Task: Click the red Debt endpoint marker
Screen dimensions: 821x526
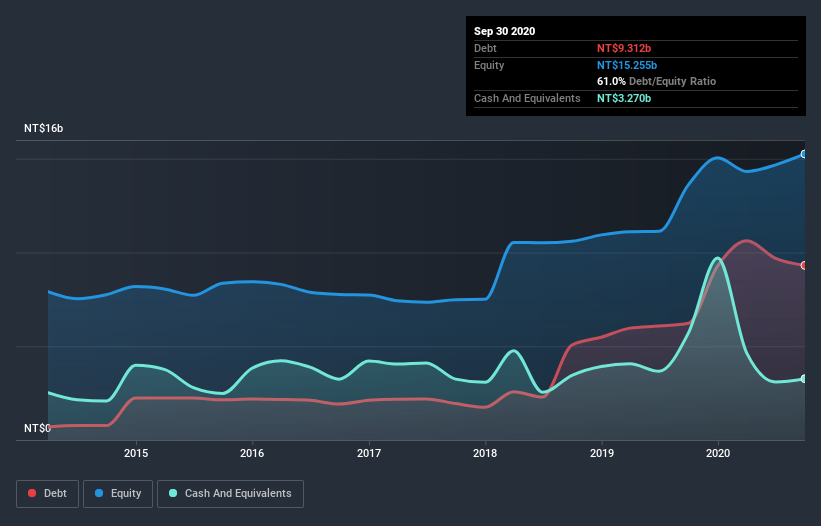Action: (804, 265)
